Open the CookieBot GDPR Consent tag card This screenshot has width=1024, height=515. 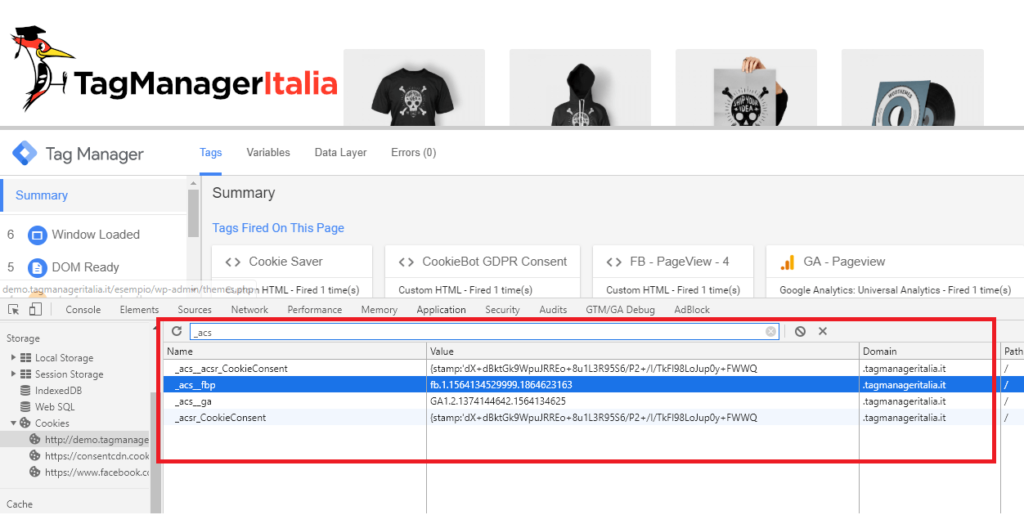[x=483, y=272]
